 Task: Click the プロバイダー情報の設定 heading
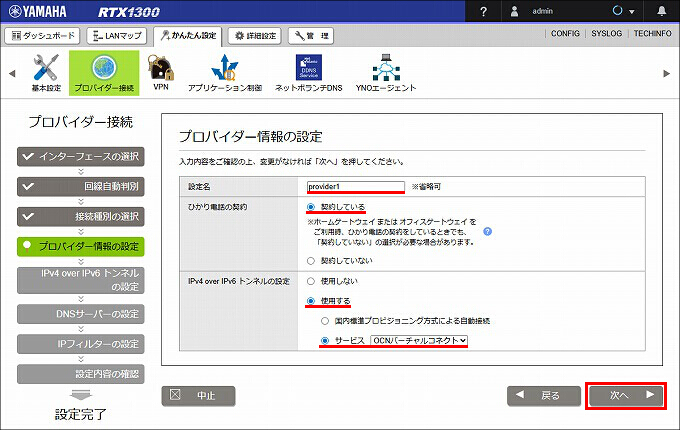[x=251, y=137]
